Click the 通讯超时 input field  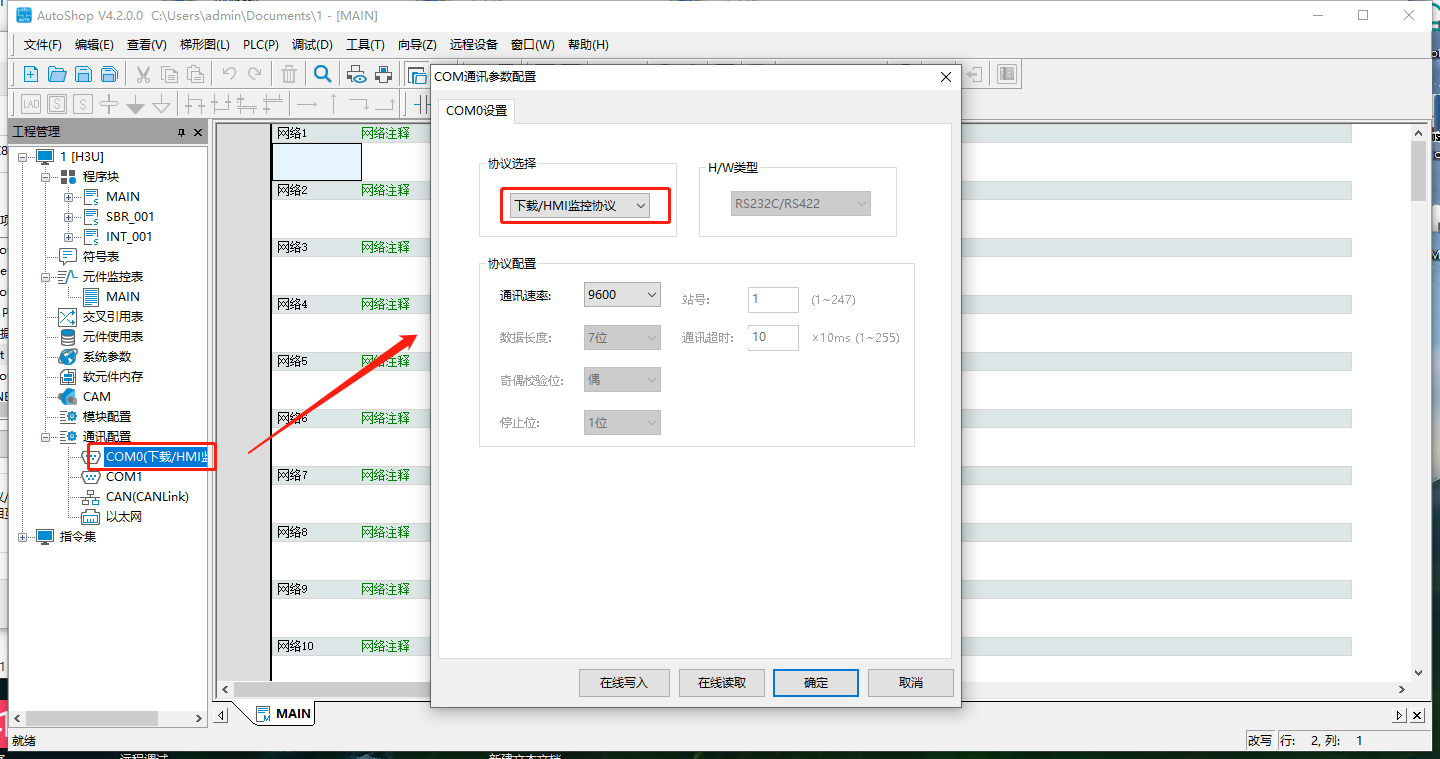click(773, 338)
